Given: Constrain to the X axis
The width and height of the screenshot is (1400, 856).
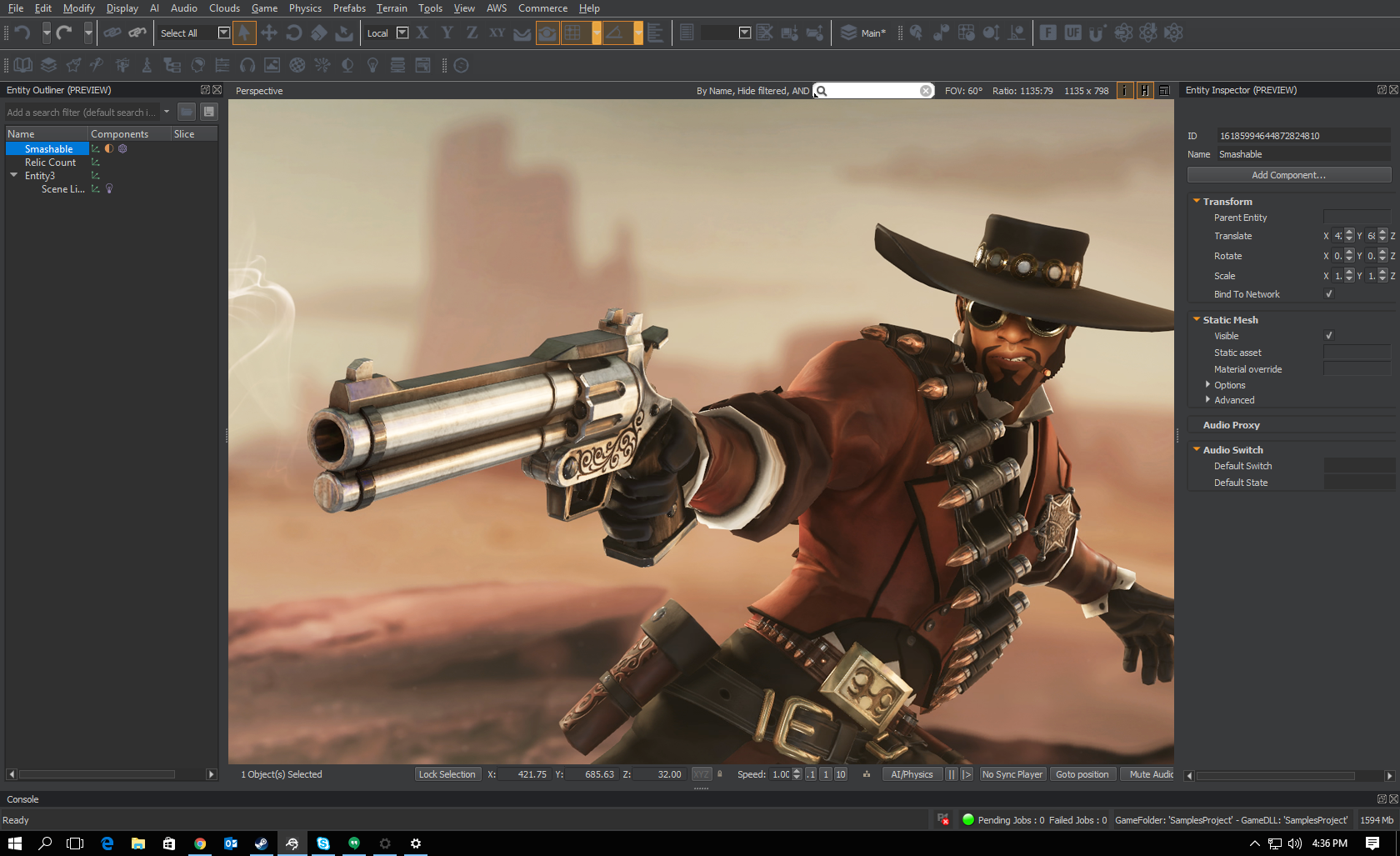Looking at the screenshot, I should point(422,33).
